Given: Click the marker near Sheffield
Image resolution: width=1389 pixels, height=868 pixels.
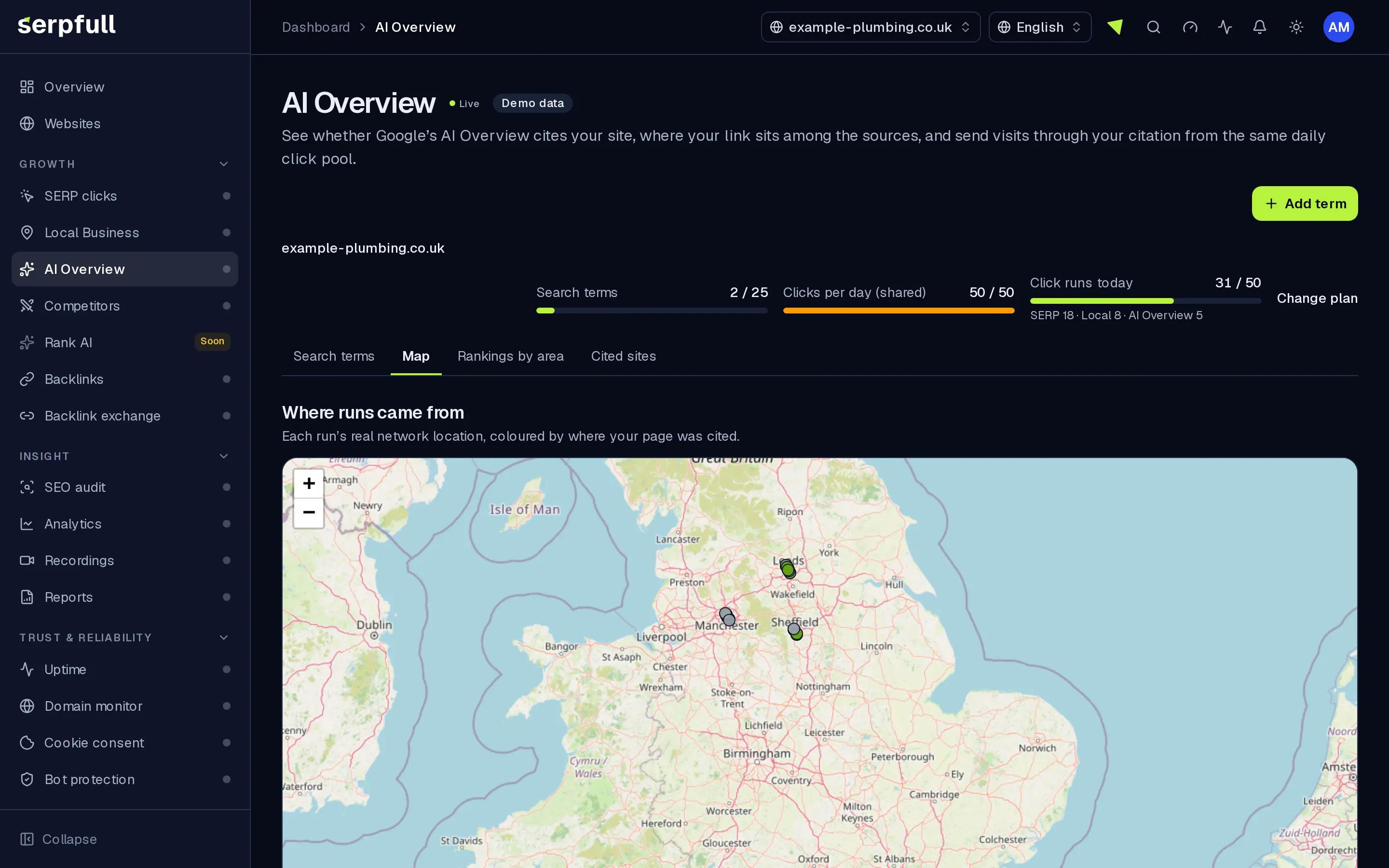Looking at the screenshot, I should coord(794,629).
